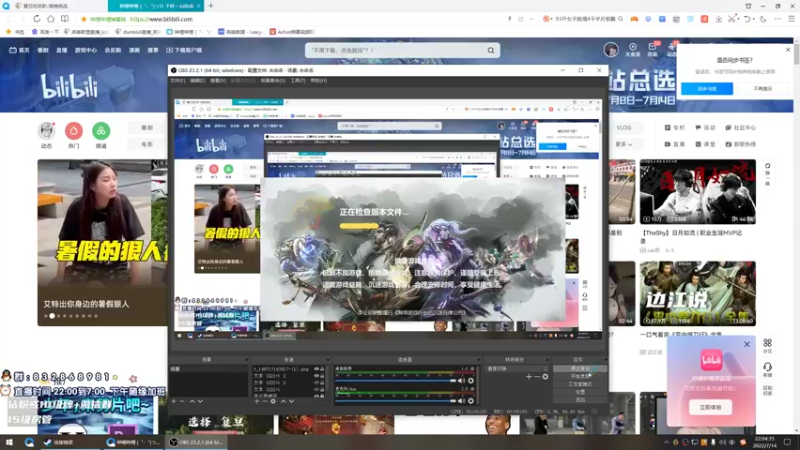Open 帮助(H) menu in OBS
Image resolution: width=800 pixels, height=450 pixels.
tap(318, 81)
